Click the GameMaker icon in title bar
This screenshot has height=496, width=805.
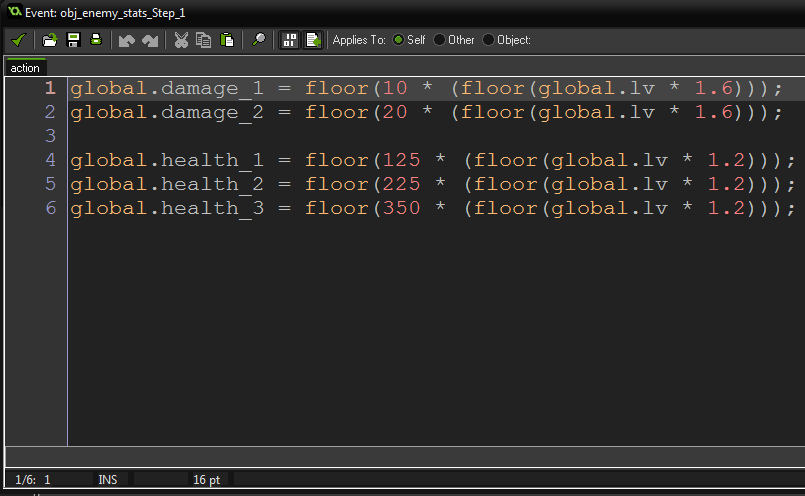[x=14, y=11]
